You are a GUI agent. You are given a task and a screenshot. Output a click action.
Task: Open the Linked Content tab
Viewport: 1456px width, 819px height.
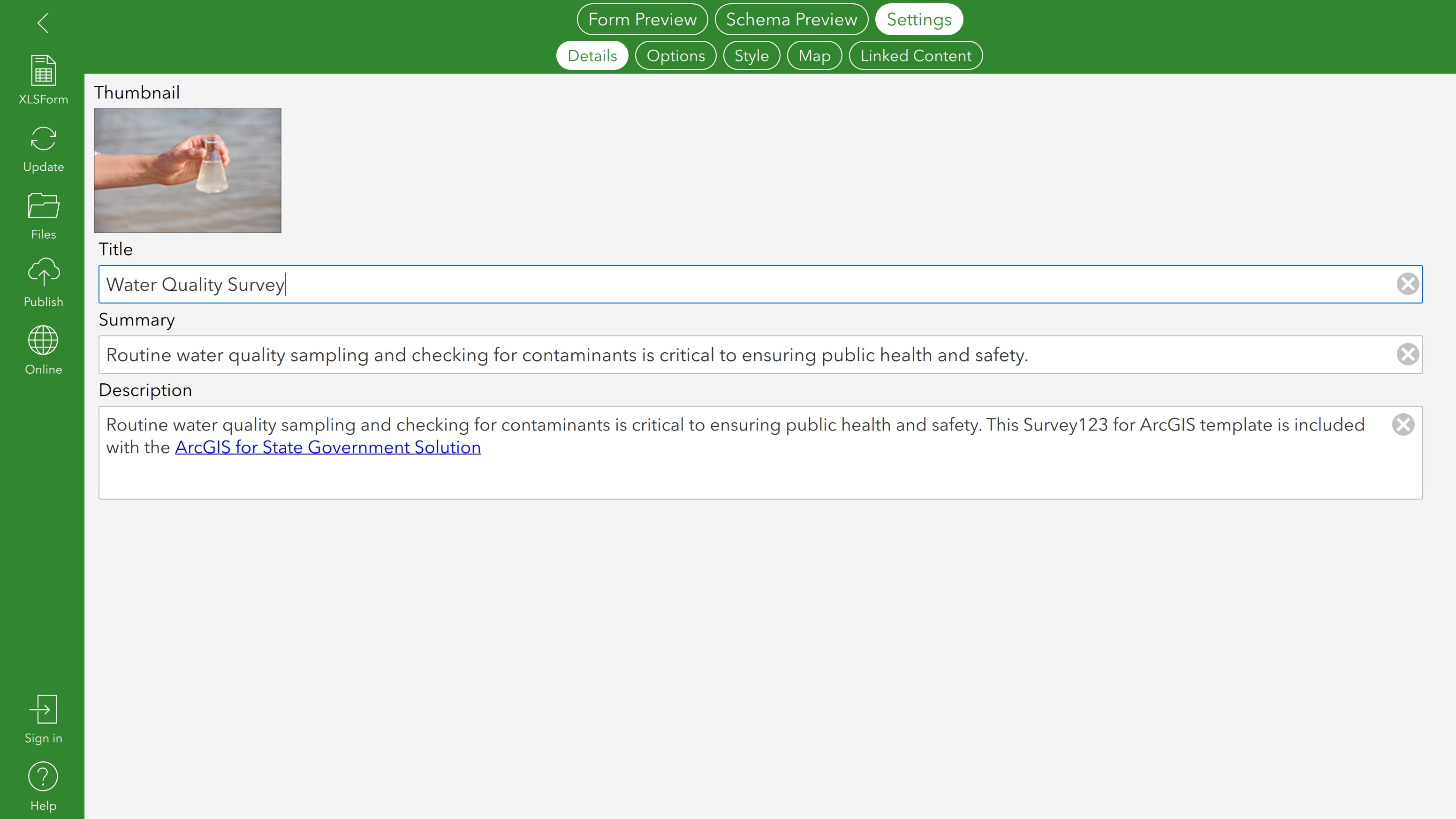click(x=915, y=55)
